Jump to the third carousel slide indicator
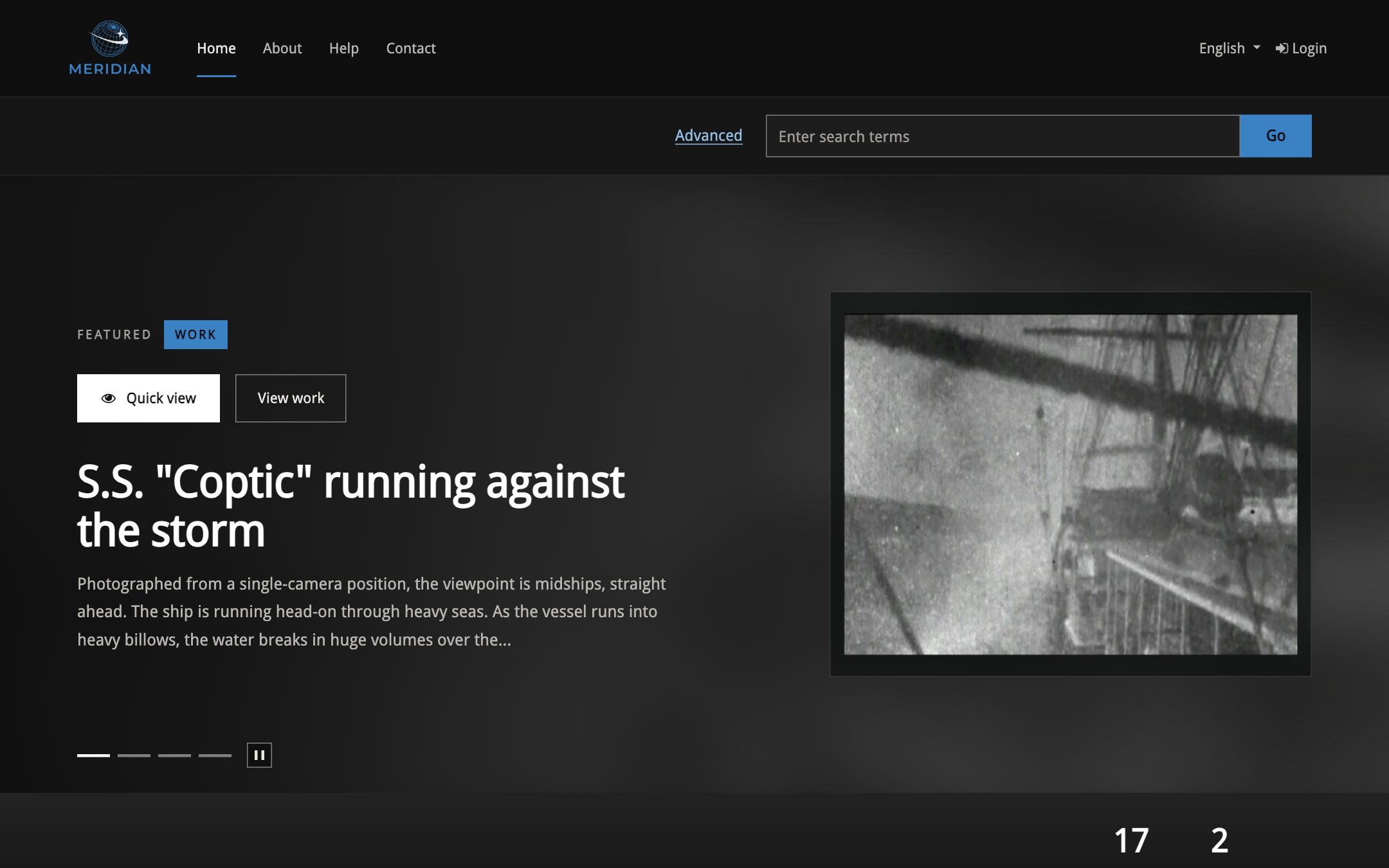Screen dimensions: 1389x868 click(x=174, y=755)
